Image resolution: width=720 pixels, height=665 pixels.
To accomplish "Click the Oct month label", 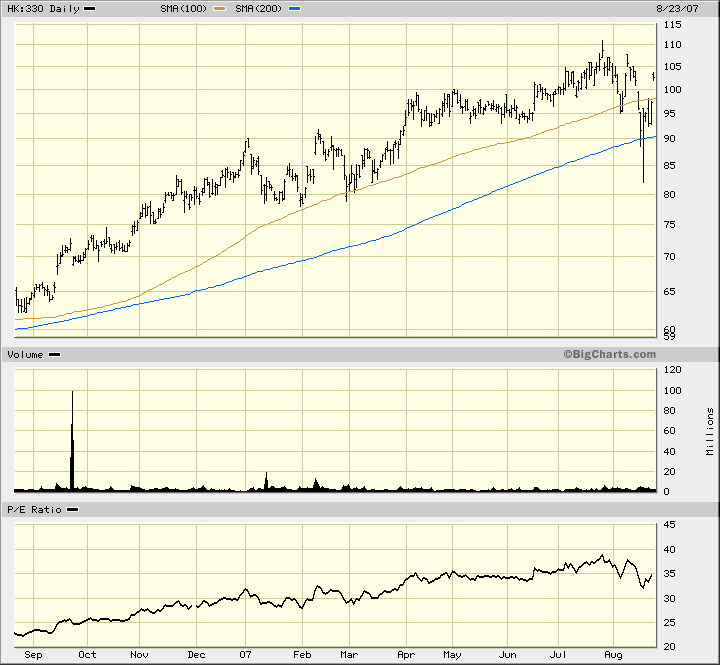I will coord(87,654).
